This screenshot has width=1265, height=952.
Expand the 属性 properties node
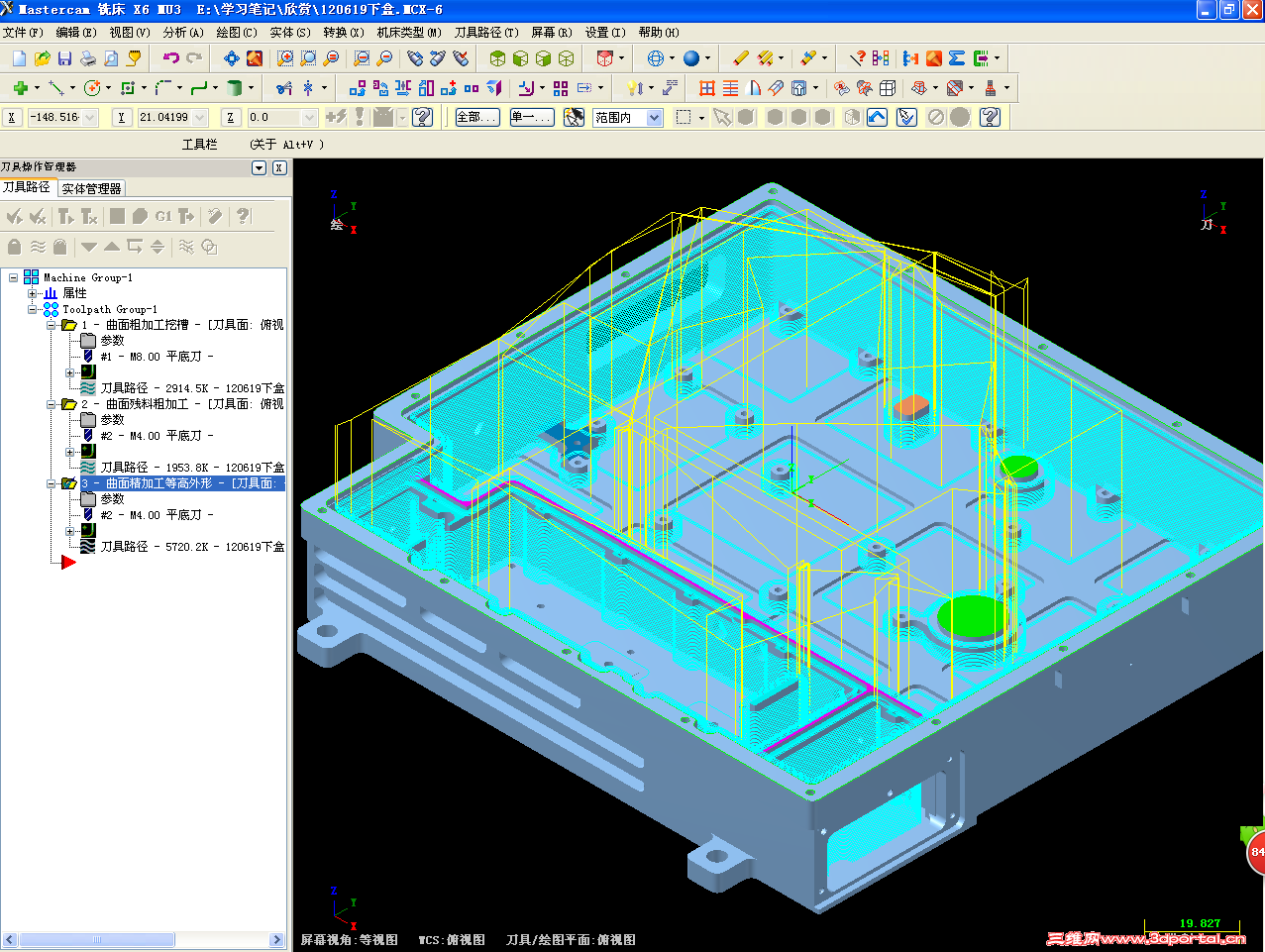point(32,293)
